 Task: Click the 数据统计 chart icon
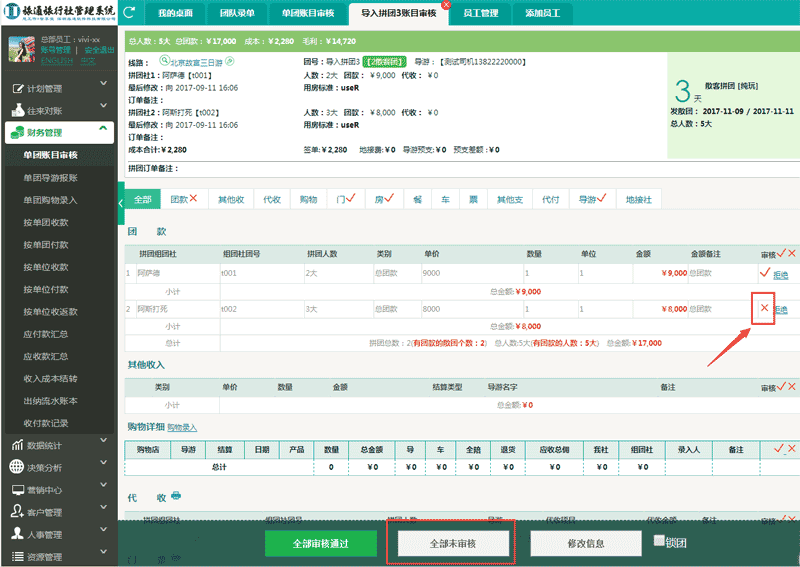tap(17, 445)
